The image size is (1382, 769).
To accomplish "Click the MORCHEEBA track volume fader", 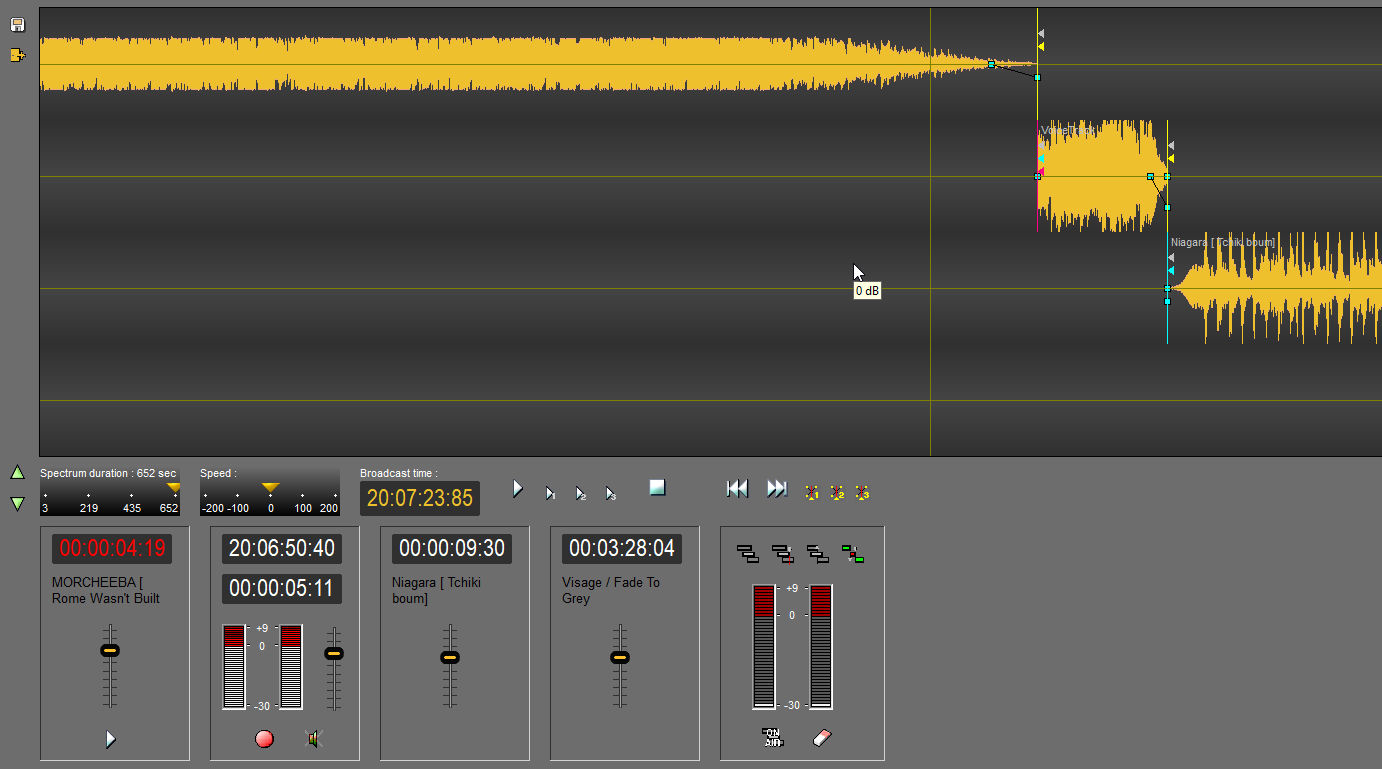I will click(110, 651).
